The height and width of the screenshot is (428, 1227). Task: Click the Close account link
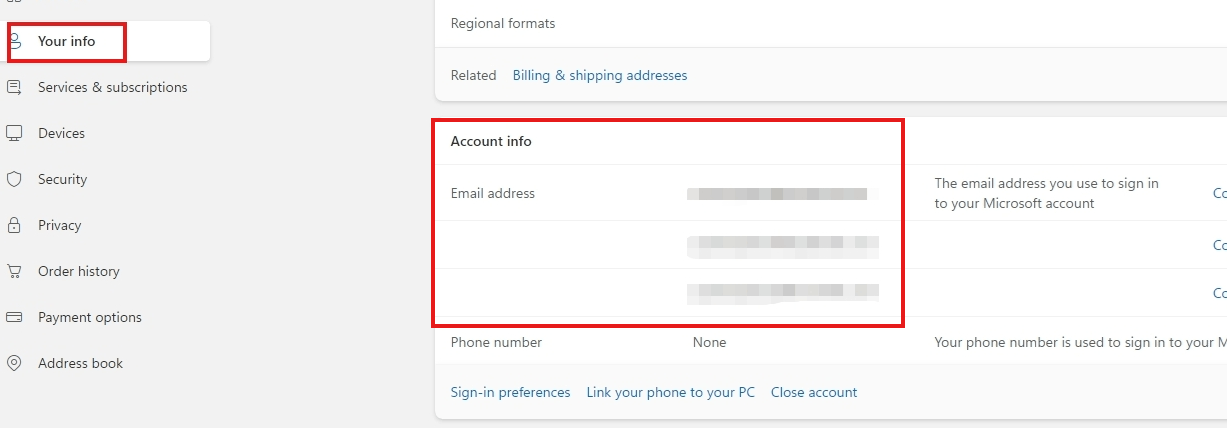tap(814, 392)
